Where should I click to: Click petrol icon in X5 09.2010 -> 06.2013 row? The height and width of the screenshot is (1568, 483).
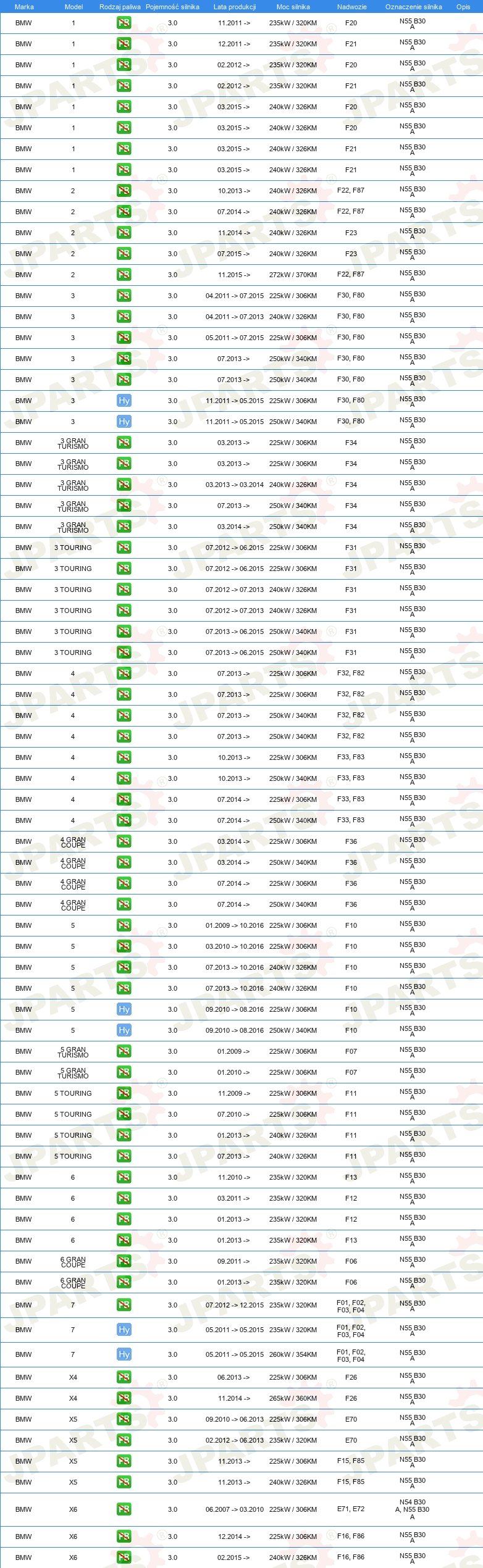click(x=124, y=1419)
